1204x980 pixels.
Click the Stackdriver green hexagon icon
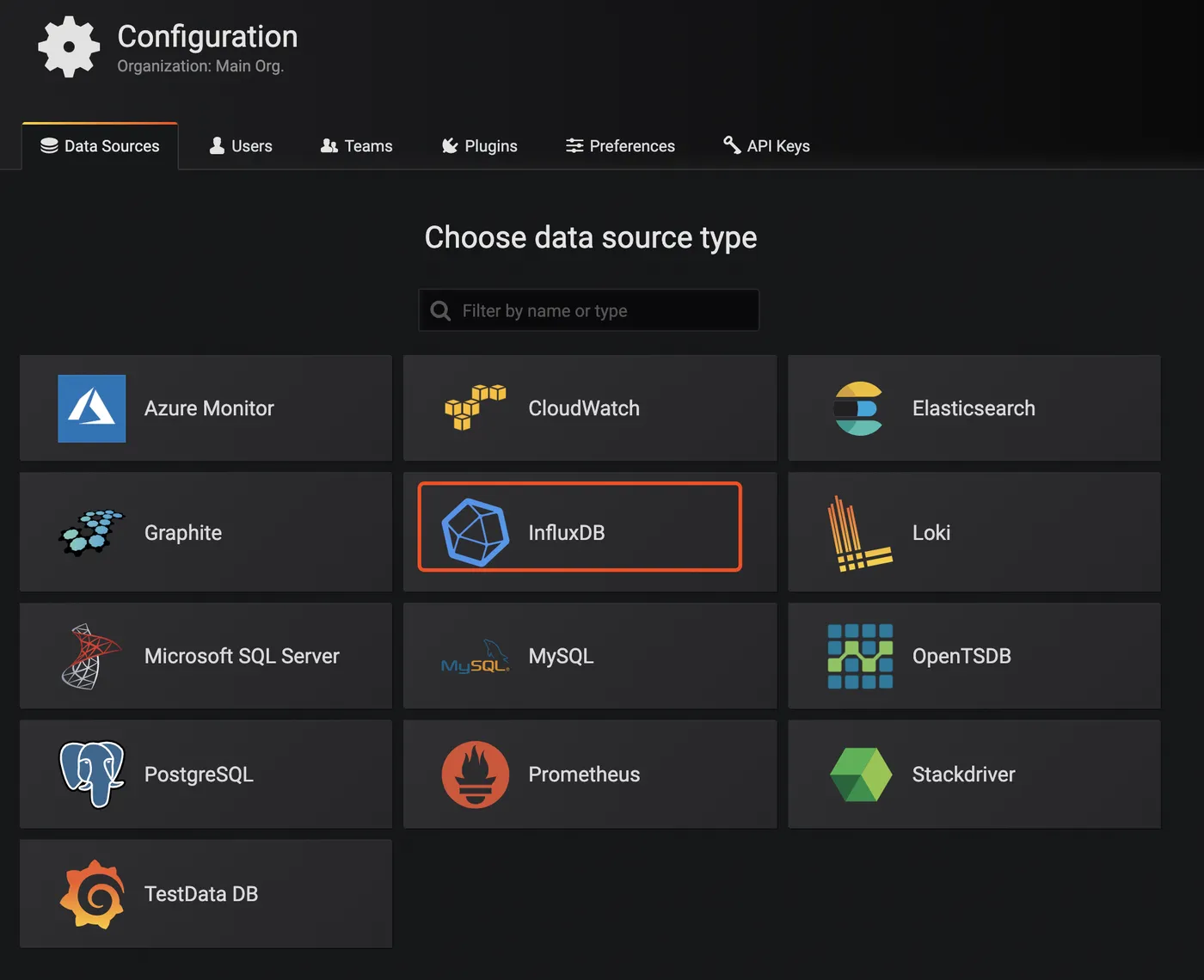click(861, 775)
